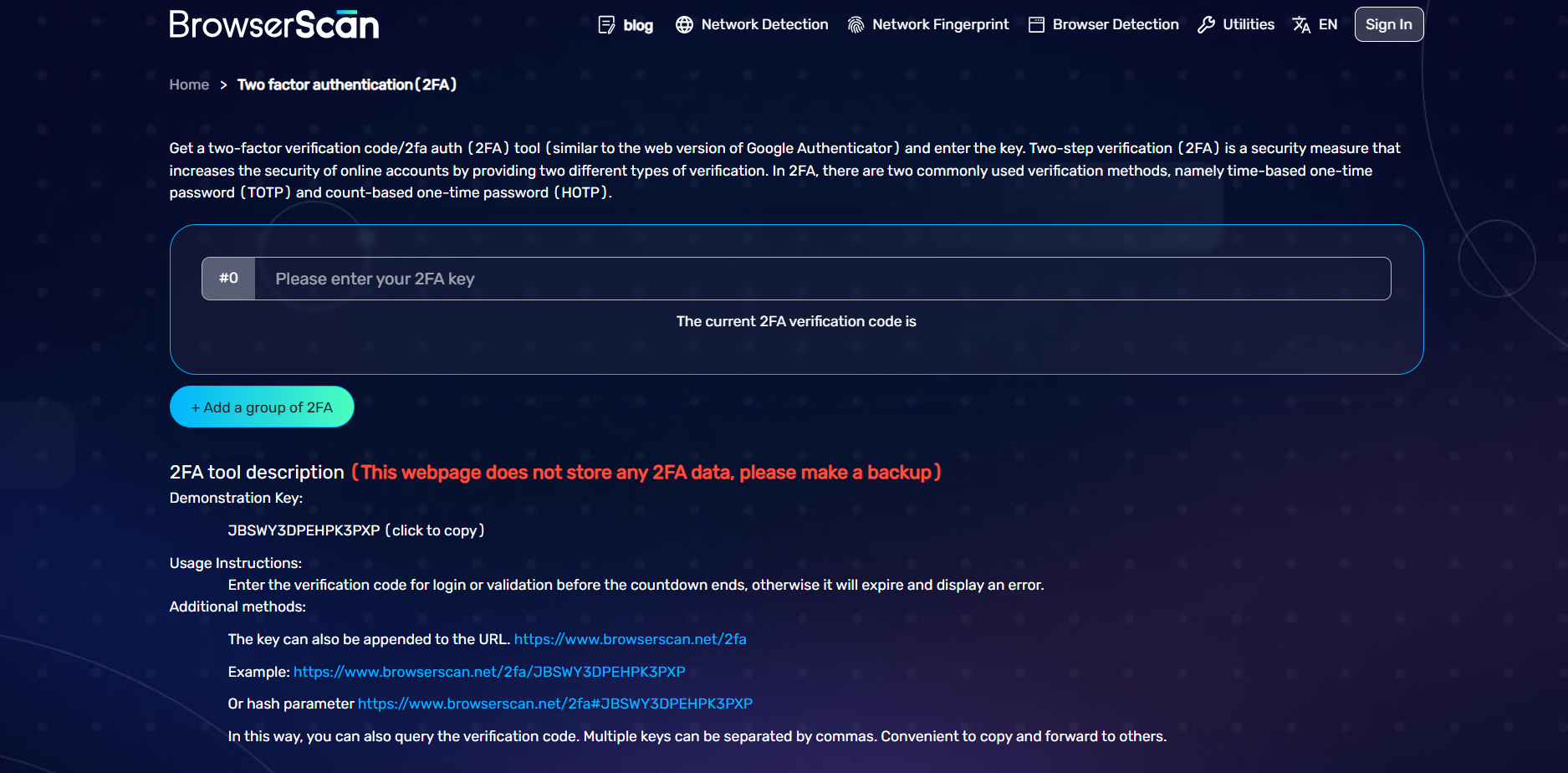Go to Home in the breadcrumb
Viewport: 1568px width, 773px height.
[x=189, y=84]
